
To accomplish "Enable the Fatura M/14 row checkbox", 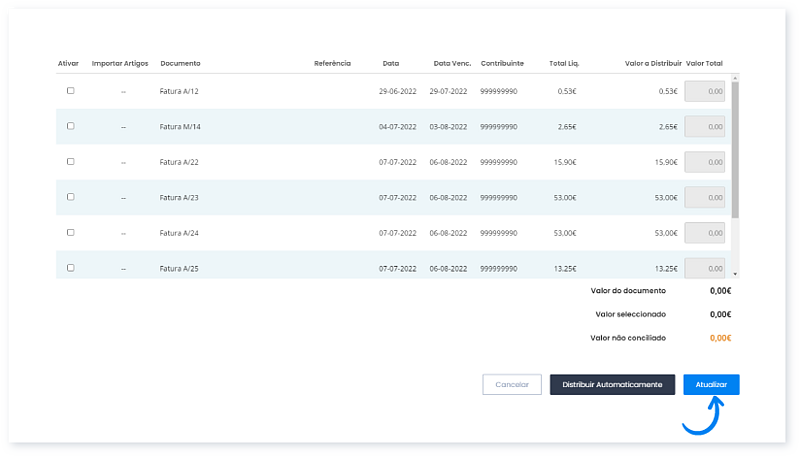I will [70, 126].
